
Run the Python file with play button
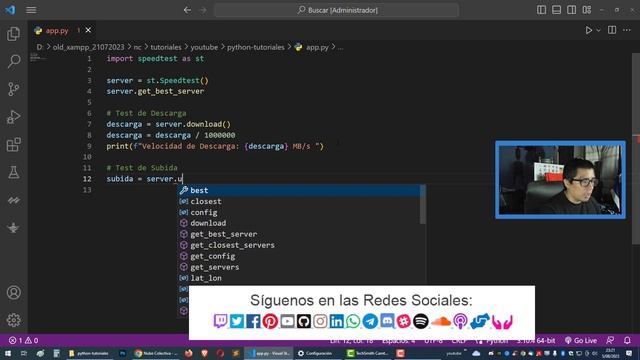pos(589,30)
